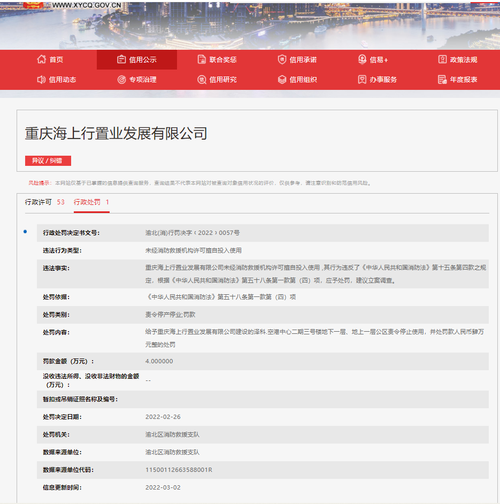Click the 违法事实 description paragraph
The height and width of the screenshot is (504, 500).
click(x=316, y=274)
